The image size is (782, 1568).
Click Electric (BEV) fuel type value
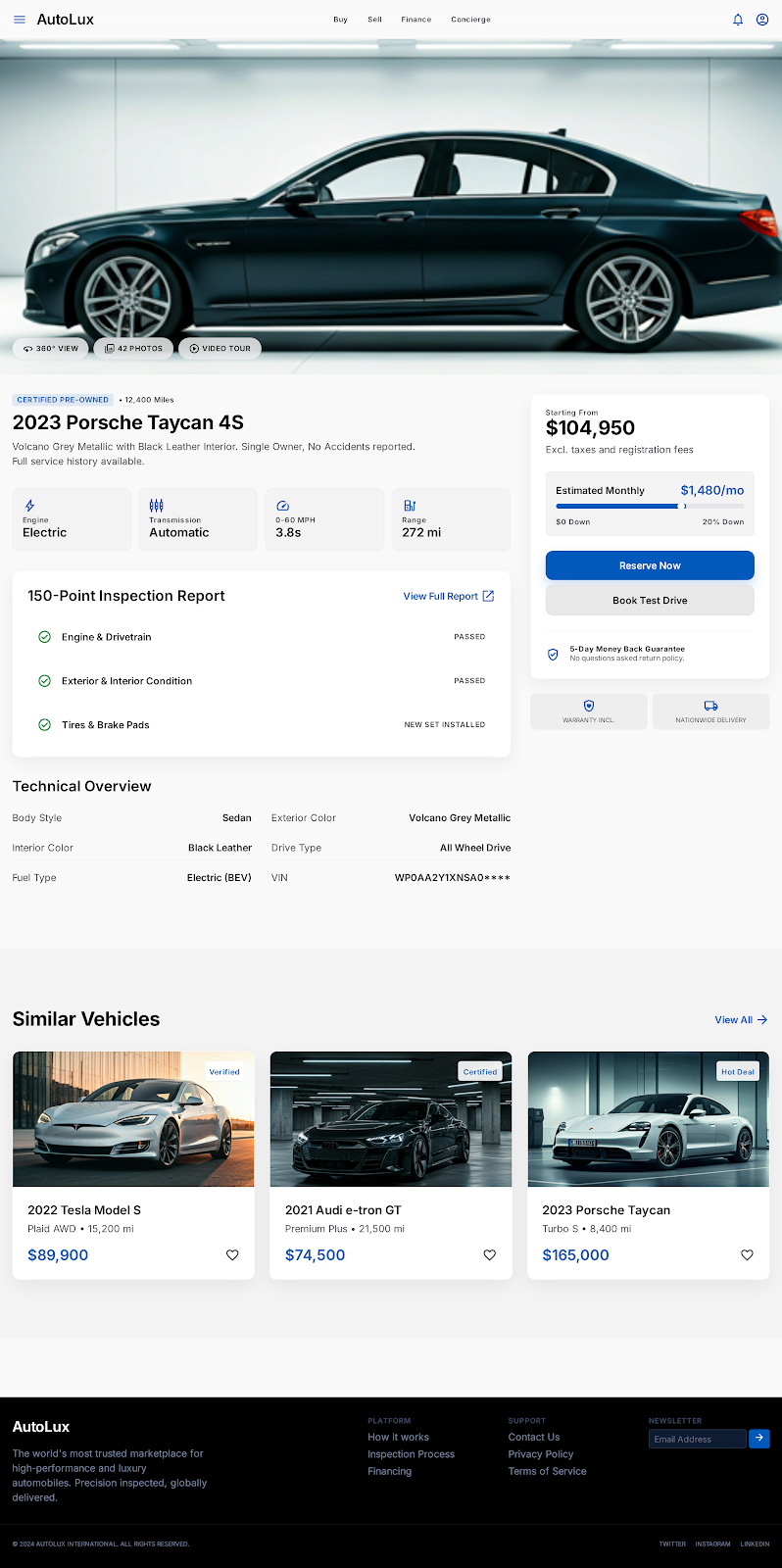(x=220, y=878)
